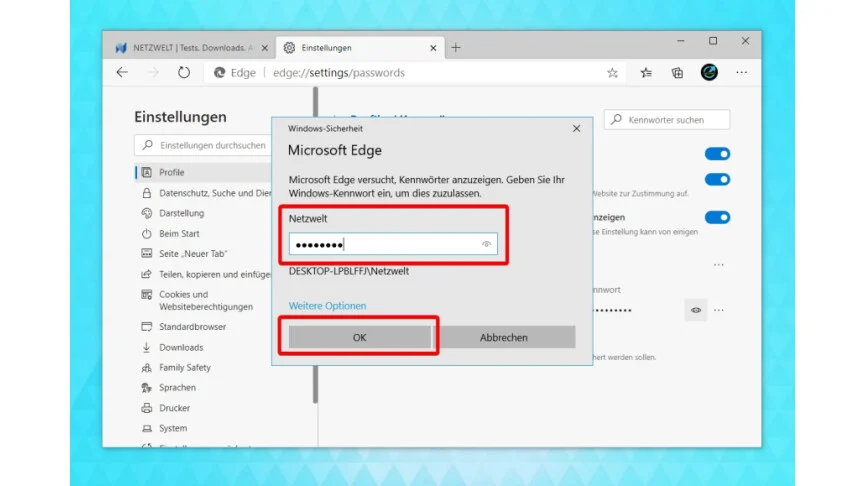Toggle the second blue switch
This screenshot has width=864, height=486.
pyautogui.click(x=717, y=179)
